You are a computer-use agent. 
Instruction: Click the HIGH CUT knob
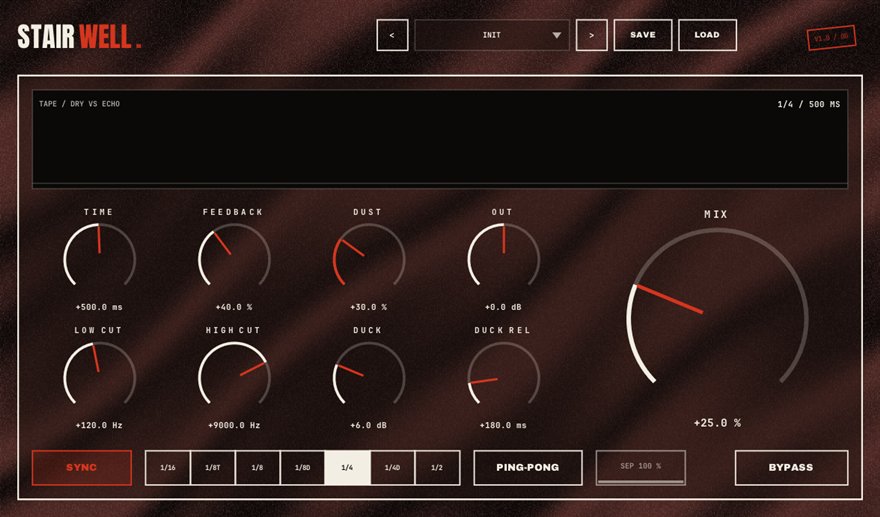pyautogui.click(x=234, y=373)
